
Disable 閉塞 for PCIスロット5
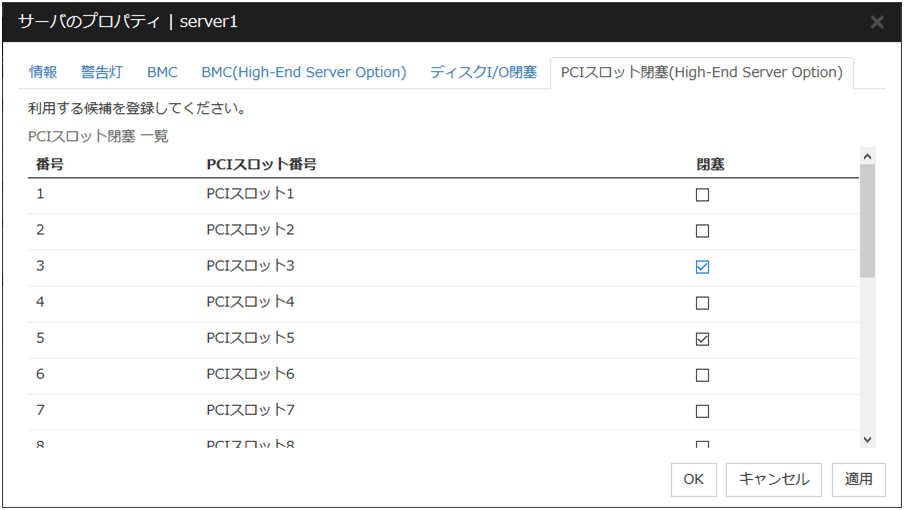pyautogui.click(x=702, y=339)
